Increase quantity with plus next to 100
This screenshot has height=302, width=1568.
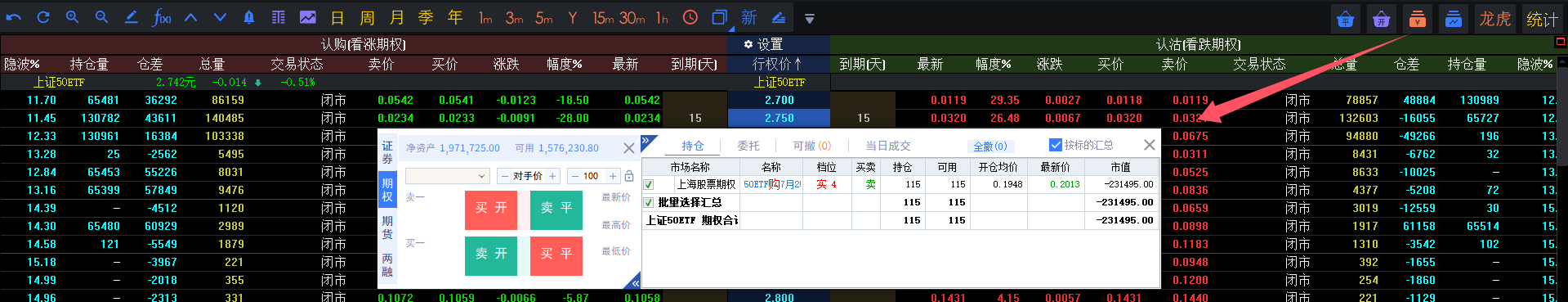613,176
